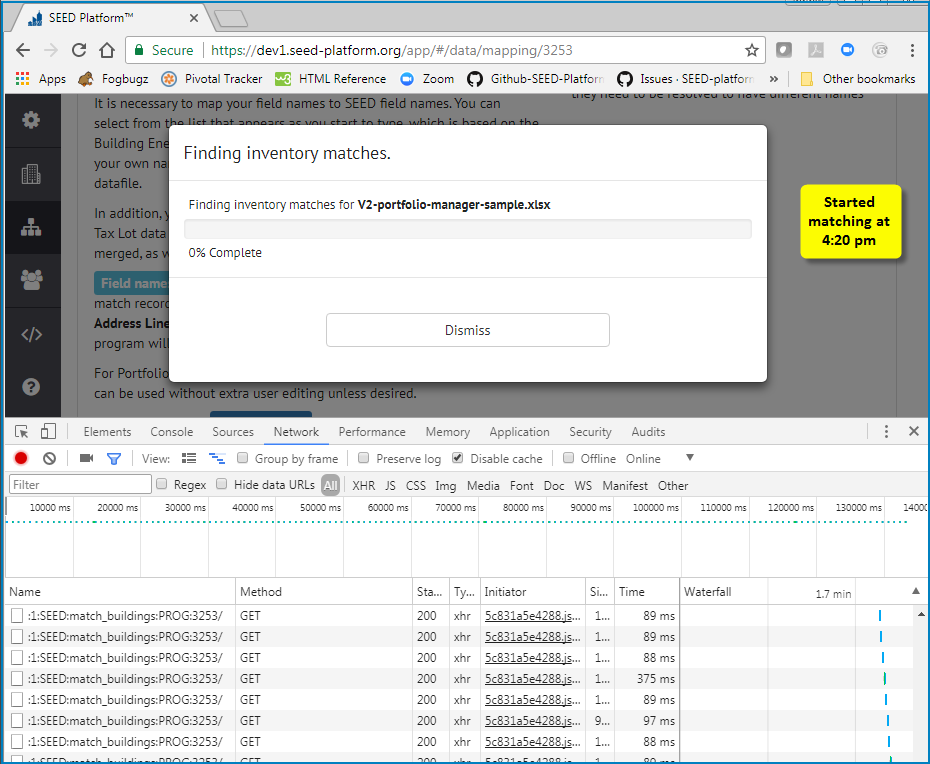Screen dimensions: 930x764
Task: Open the Audits tab
Action: [x=648, y=432]
